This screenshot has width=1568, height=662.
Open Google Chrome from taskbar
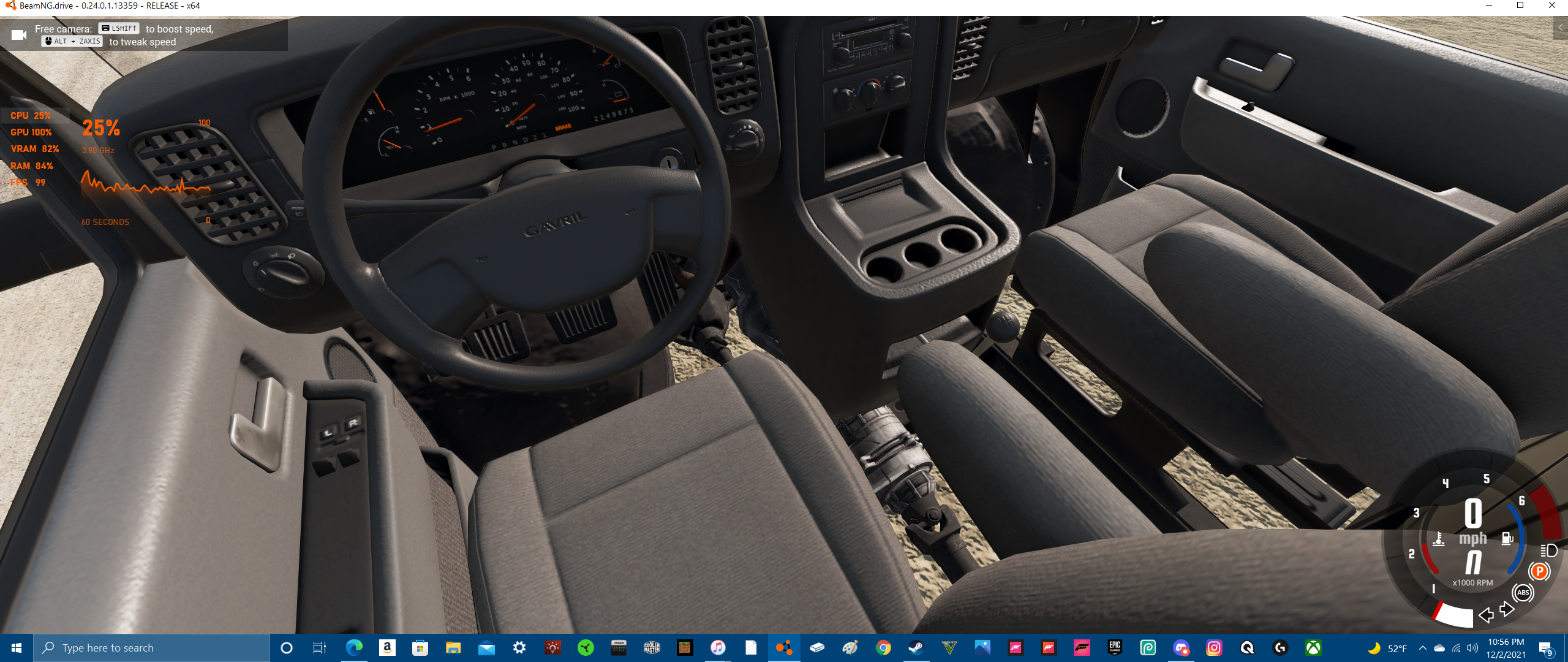[x=883, y=648]
